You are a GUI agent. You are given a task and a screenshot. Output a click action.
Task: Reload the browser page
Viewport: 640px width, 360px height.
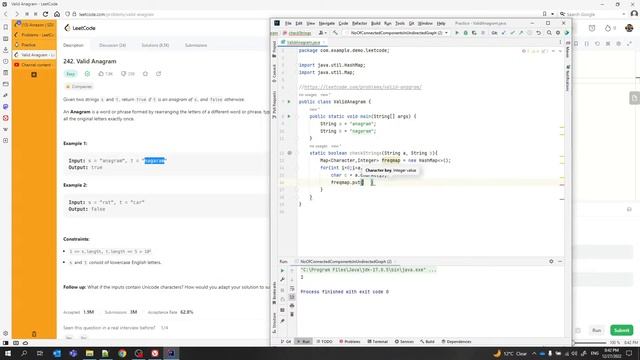pos(45,14)
